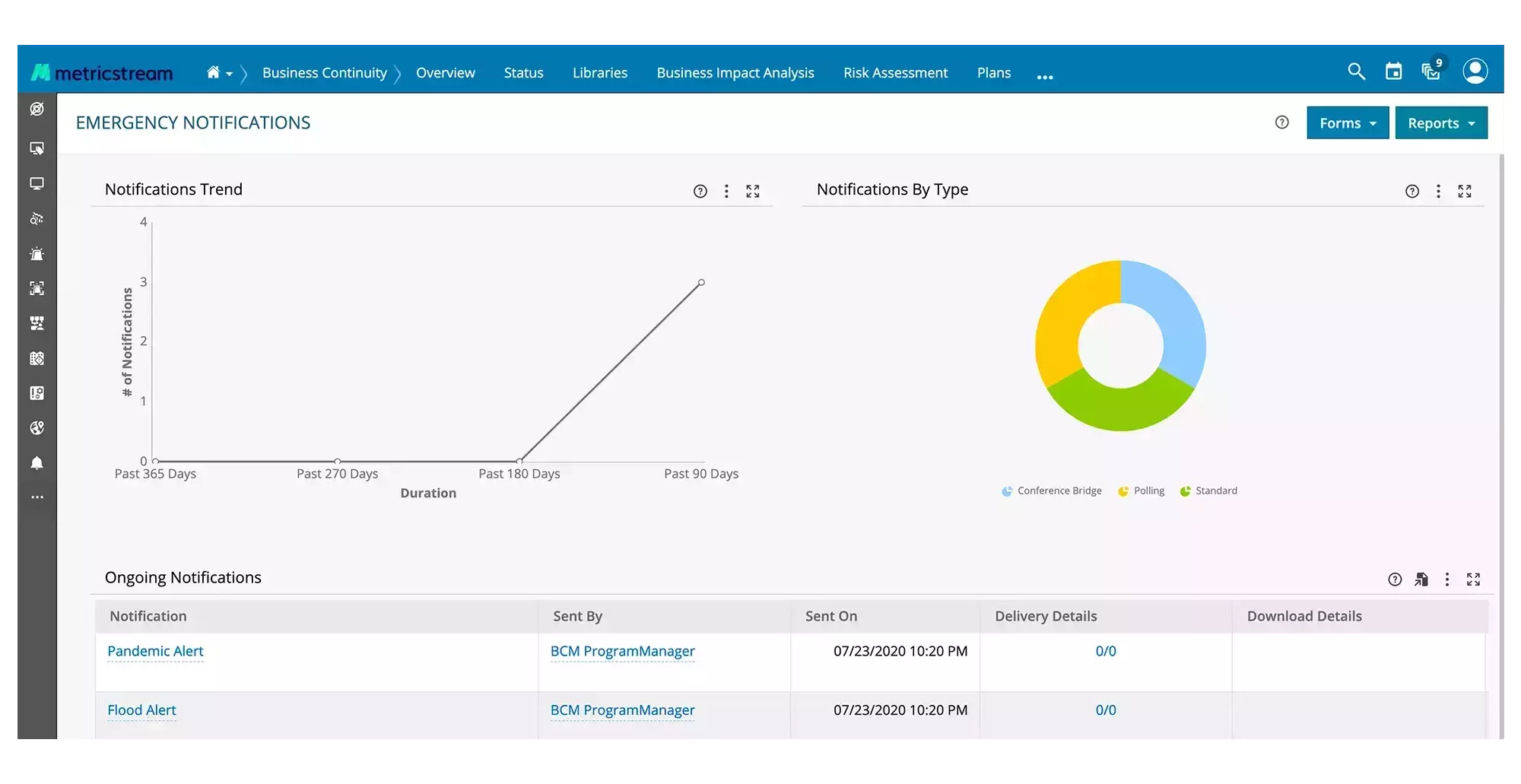Open Business Continuity breadcrumb
1521x784 pixels.
[325, 73]
